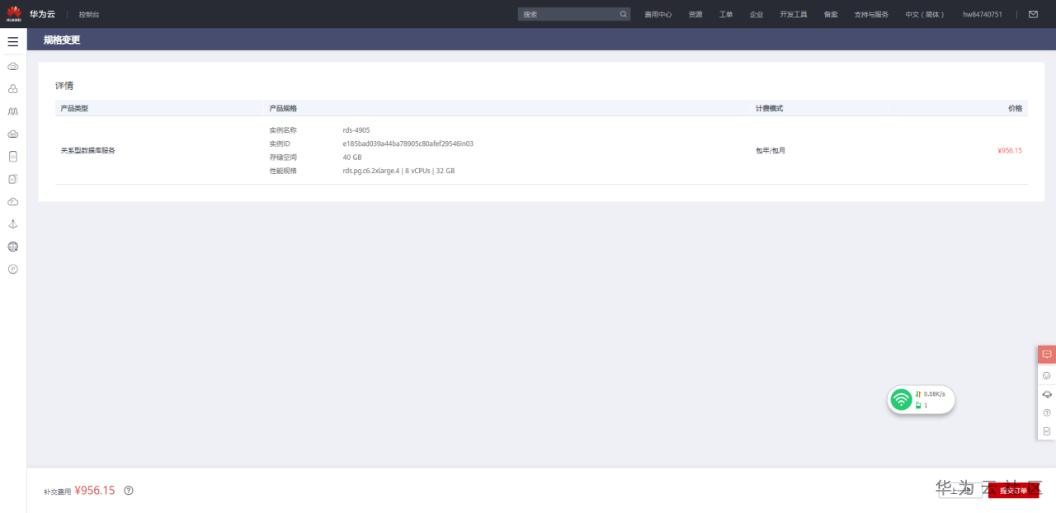Click the zigzag wave icon in sidebar
Viewport: 1056px width, 513px height.
[13, 111]
